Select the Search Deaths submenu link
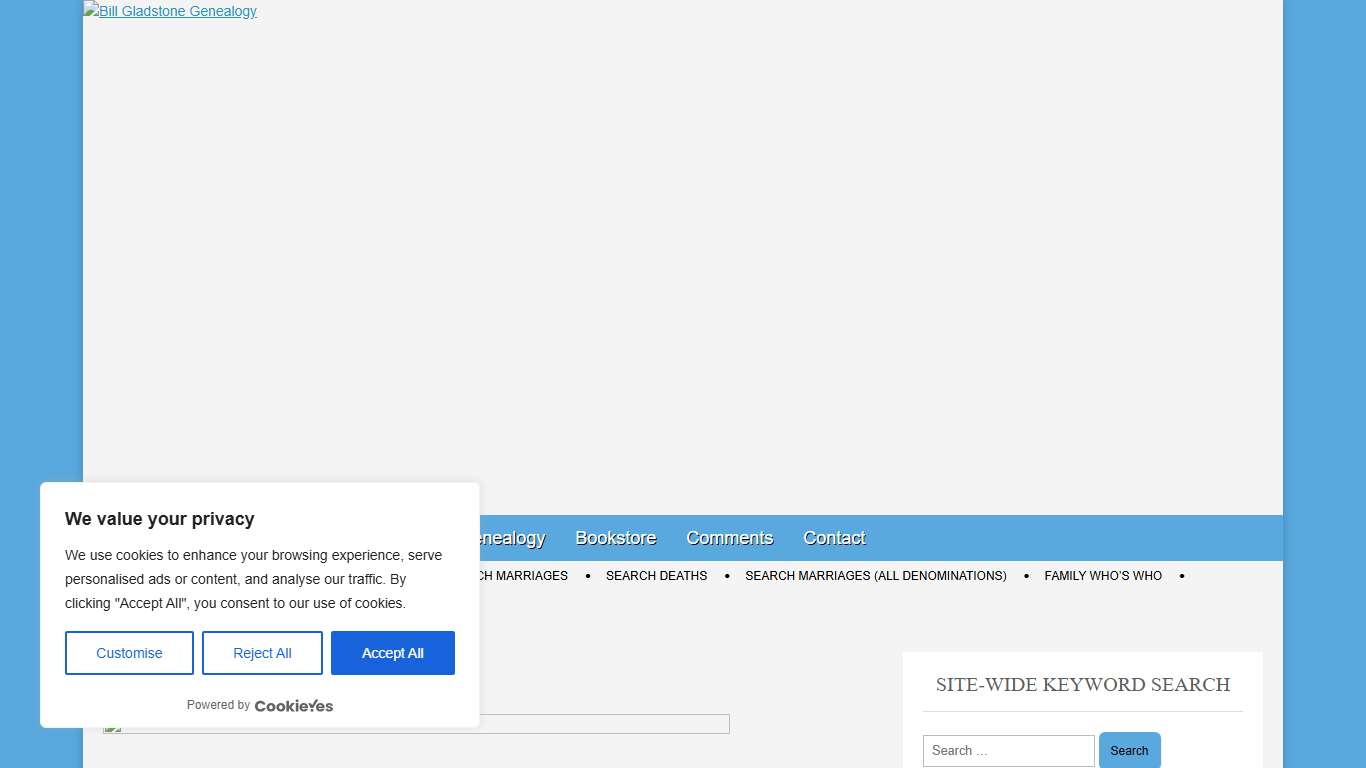1366x768 pixels. (x=656, y=576)
